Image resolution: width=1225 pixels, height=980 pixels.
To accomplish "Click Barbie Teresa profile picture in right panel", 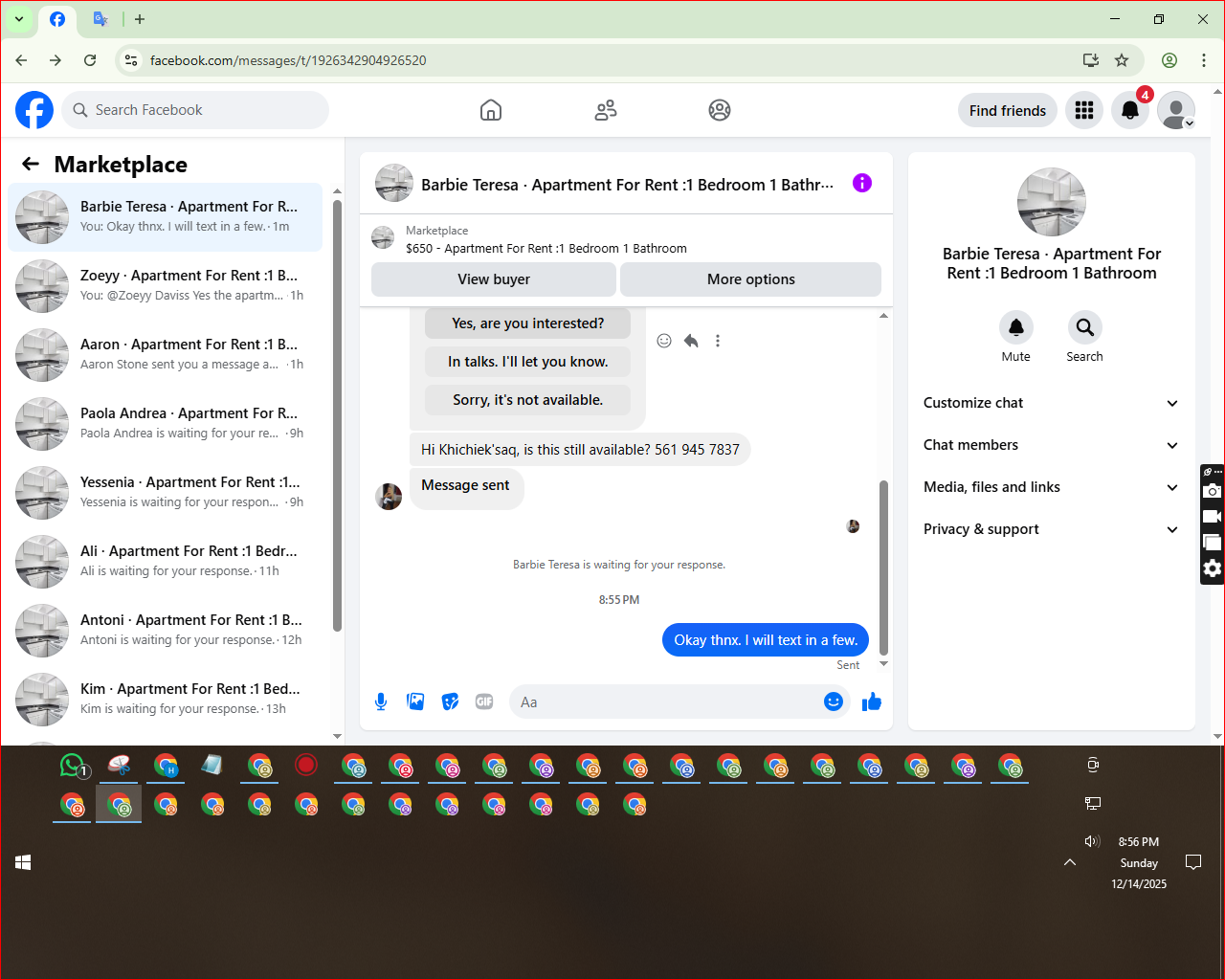I will tap(1052, 202).
